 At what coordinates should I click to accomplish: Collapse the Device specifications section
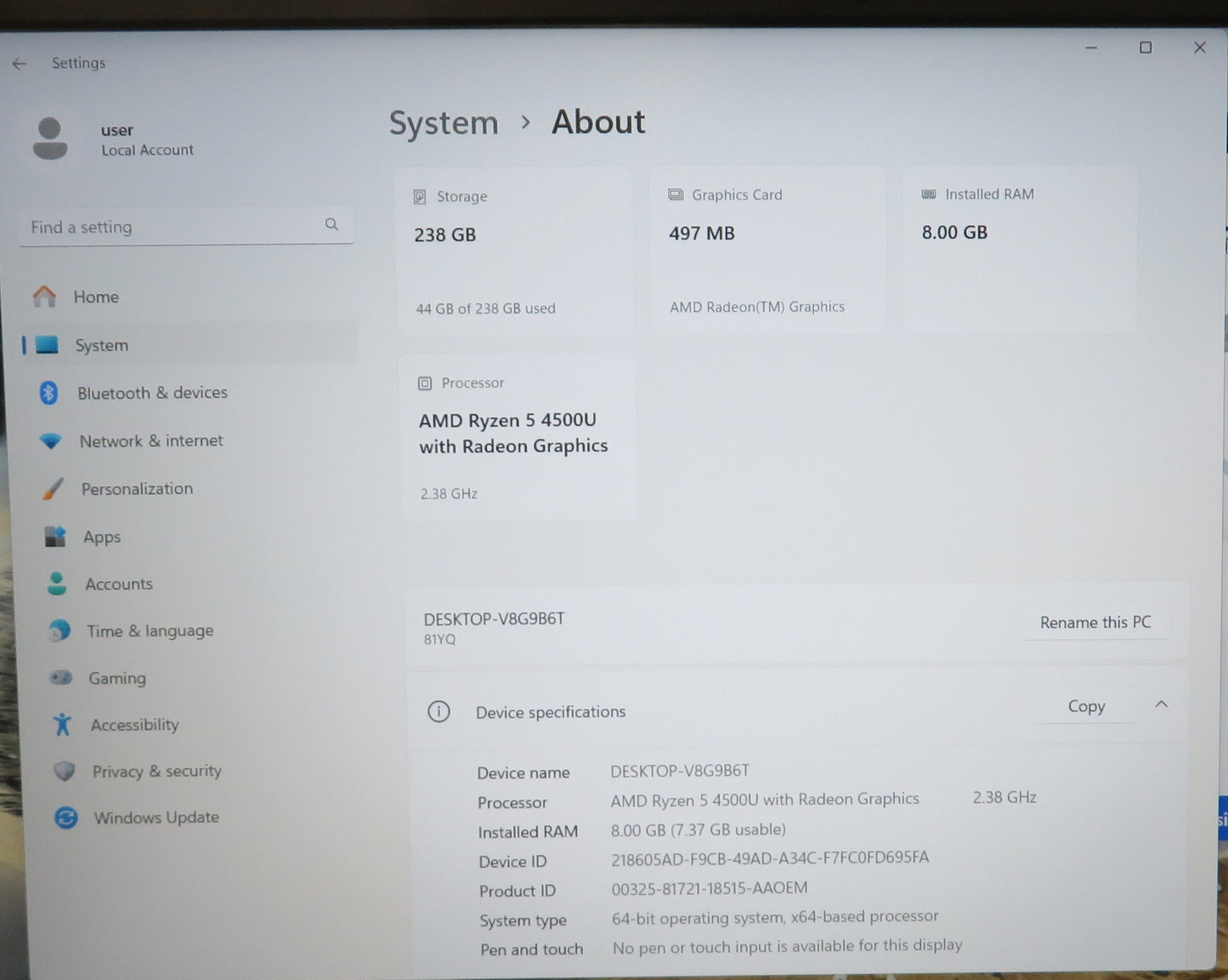coord(1161,705)
